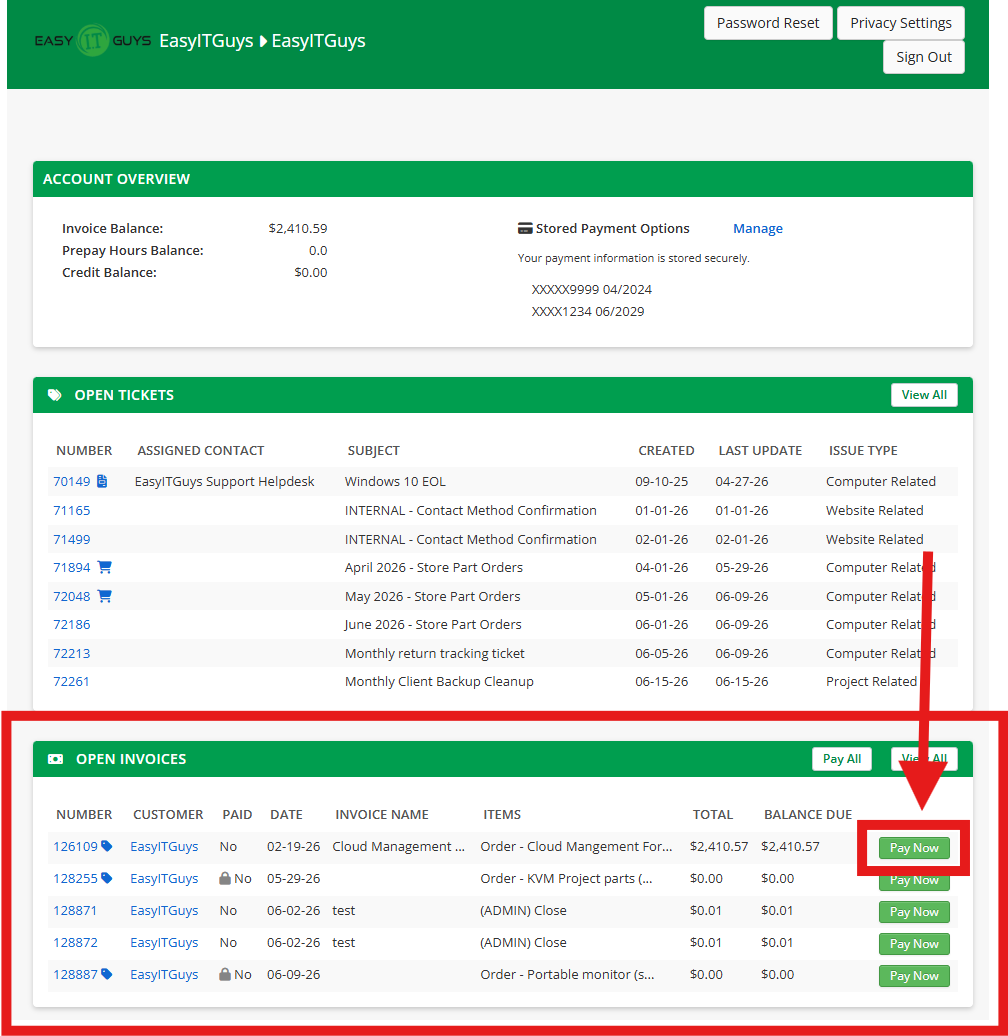Viewport: 1008px width, 1036px height.
Task: Open invoice 128872
Action: (75, 943)
